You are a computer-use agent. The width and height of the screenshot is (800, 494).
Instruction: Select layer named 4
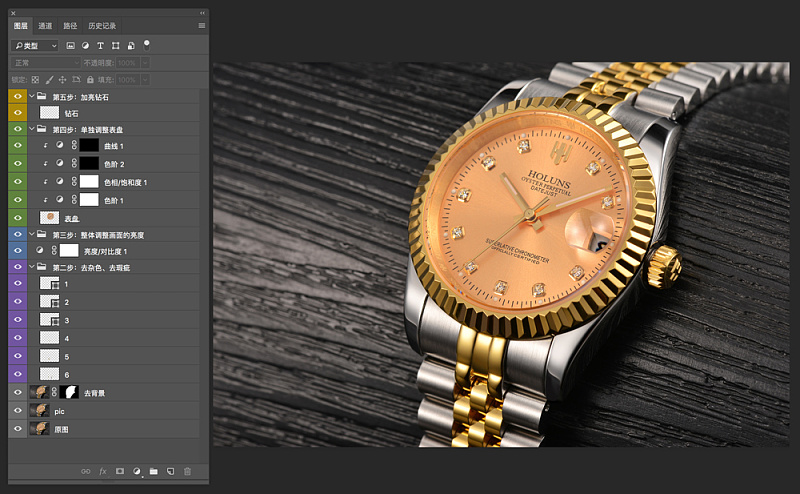[x=67, y=338]
